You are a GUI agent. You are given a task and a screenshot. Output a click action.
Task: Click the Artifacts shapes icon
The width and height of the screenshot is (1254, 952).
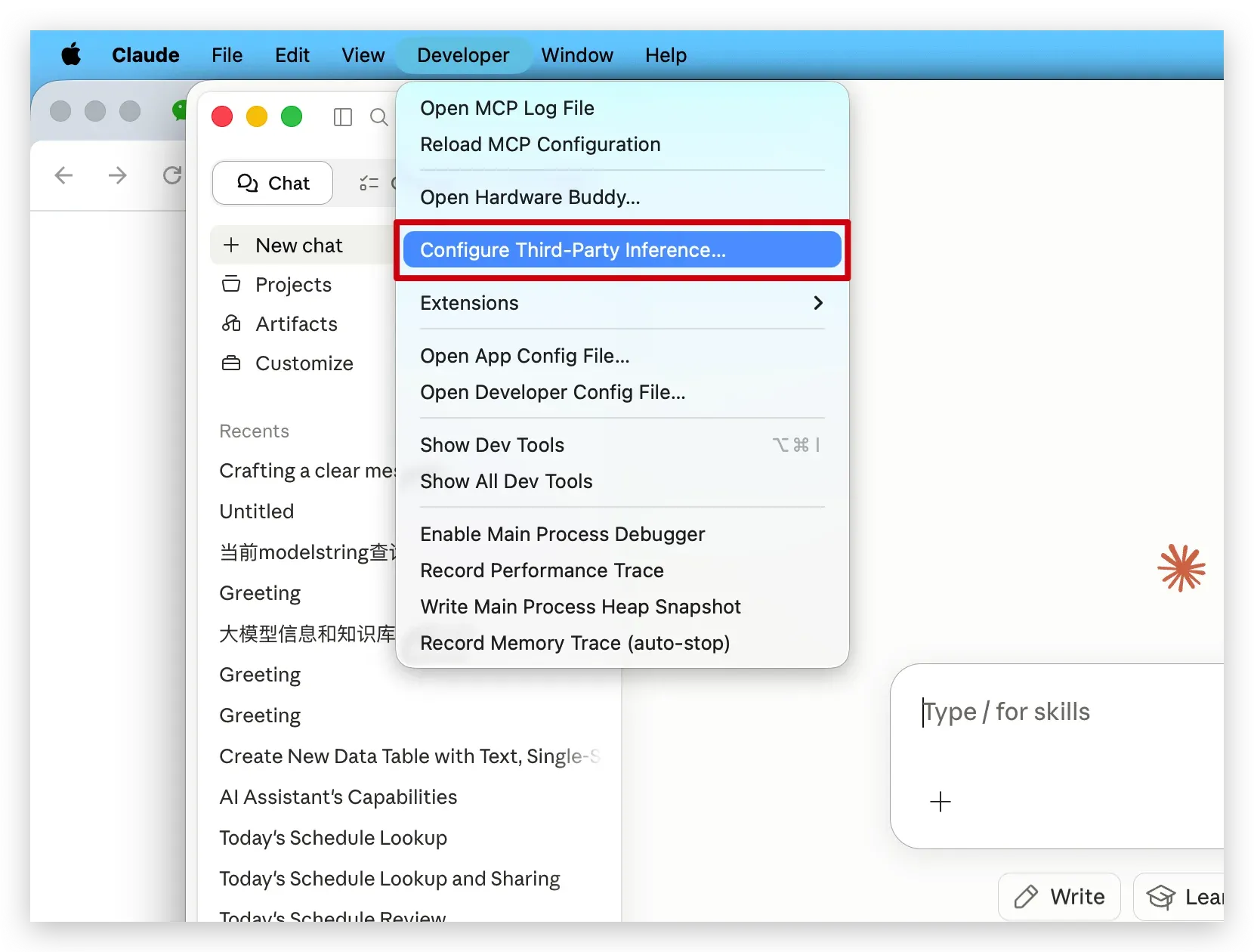[231, 323]
